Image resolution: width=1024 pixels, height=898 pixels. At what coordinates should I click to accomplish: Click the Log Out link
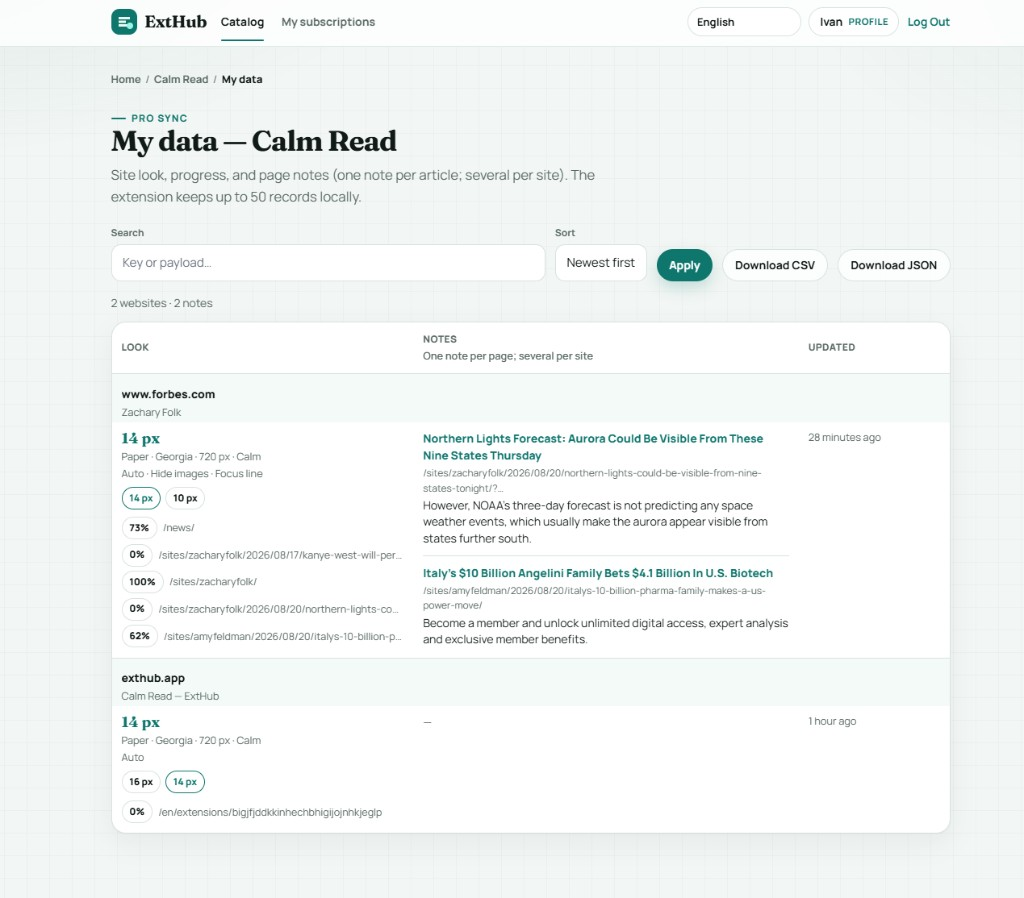(928, 22)
